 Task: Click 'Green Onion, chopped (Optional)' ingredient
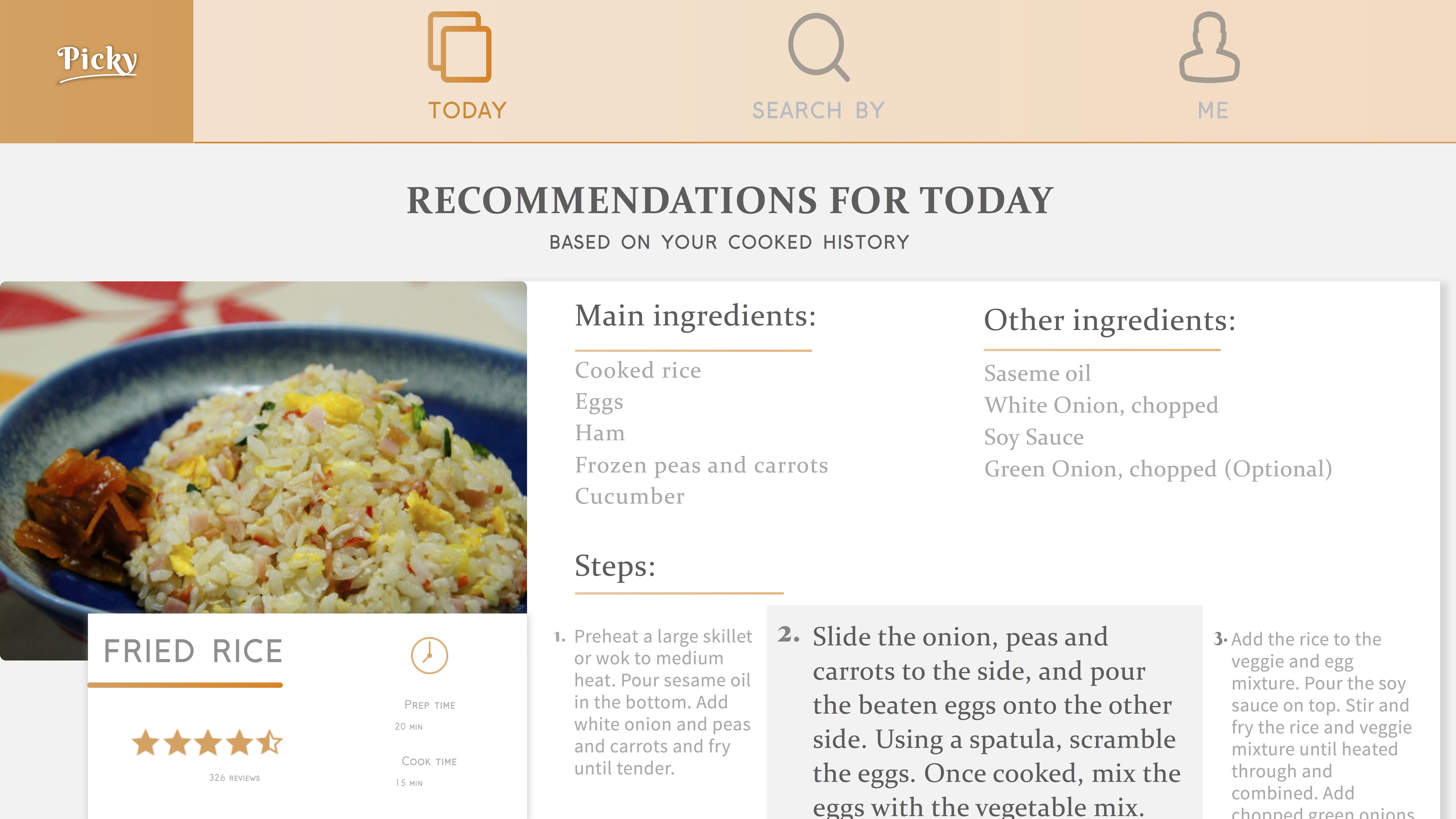coord(1158,469)
